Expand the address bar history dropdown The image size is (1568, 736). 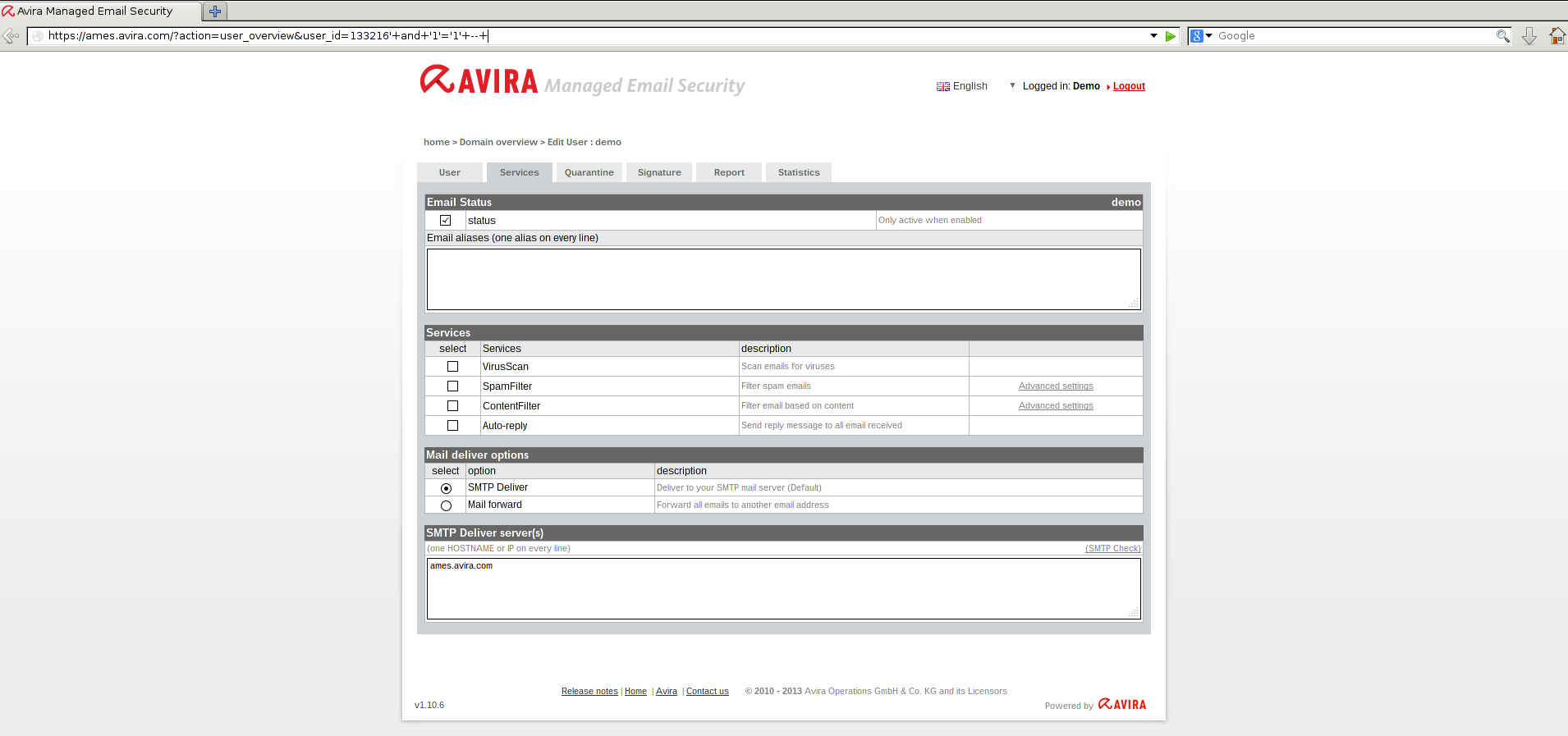click(x=1153, y=36)
